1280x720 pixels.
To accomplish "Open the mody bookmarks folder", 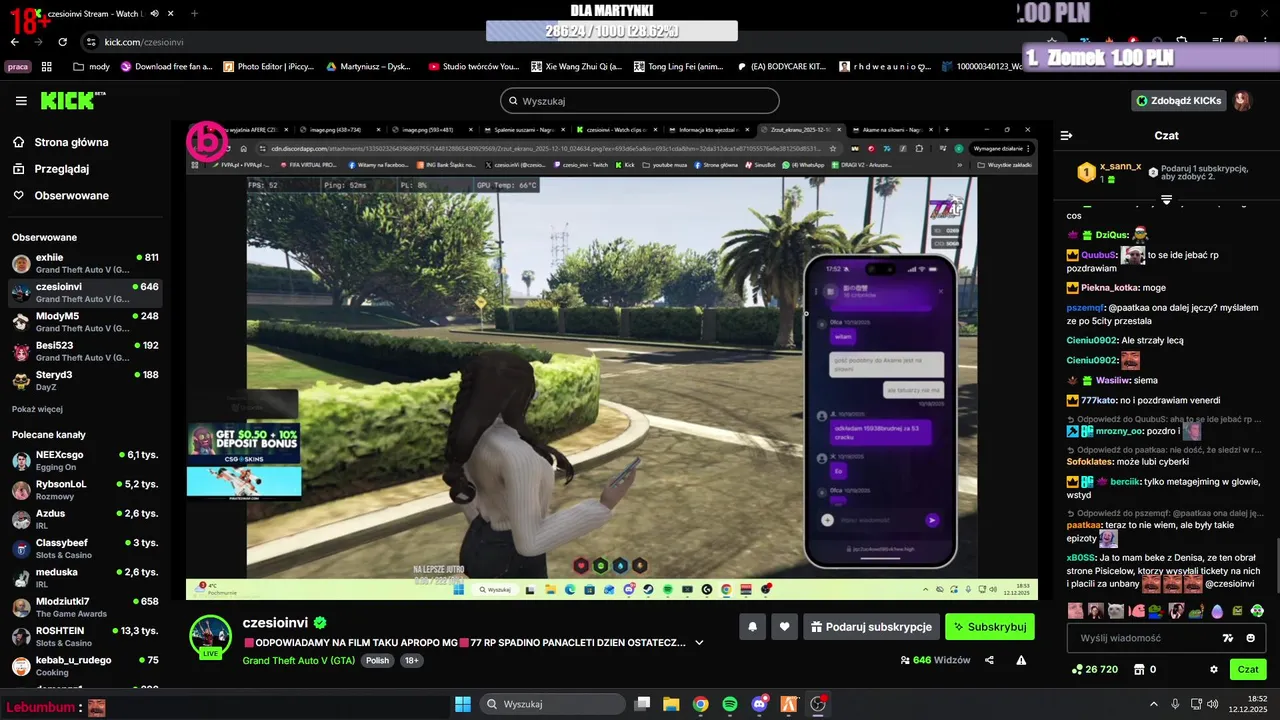I will 91,67.
